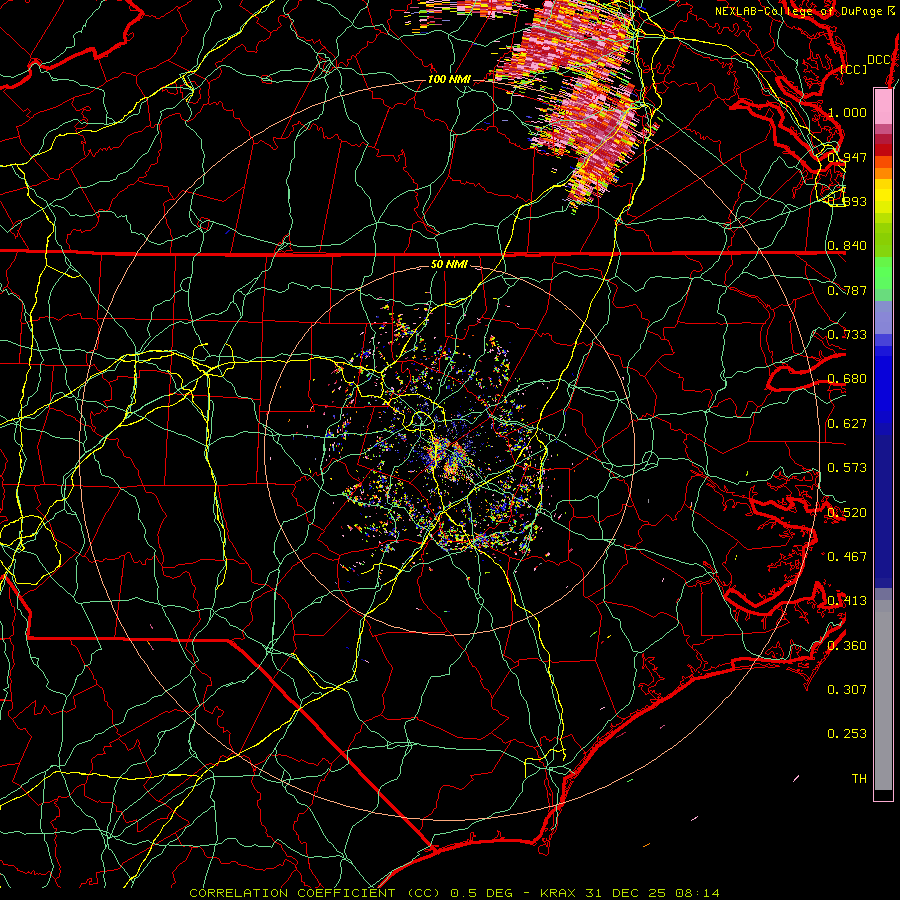Select the 0.787 value on the color scale

click(847, 290)
